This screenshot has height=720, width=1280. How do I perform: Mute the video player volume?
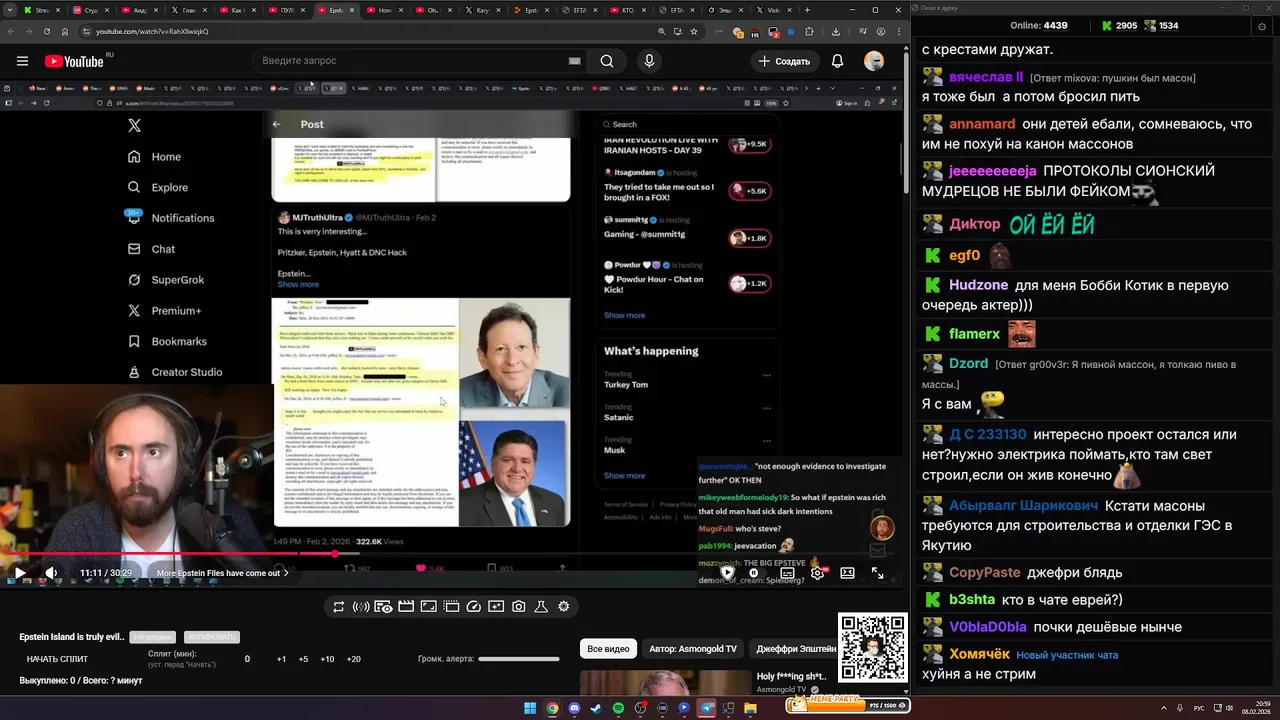coord(51,573)
